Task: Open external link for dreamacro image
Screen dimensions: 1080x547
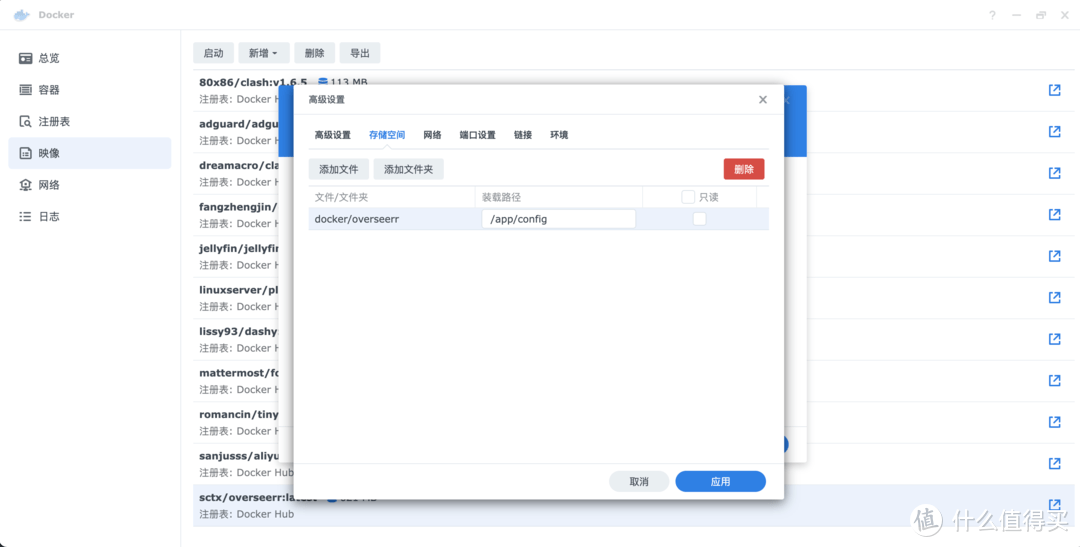Action: 1055,173
